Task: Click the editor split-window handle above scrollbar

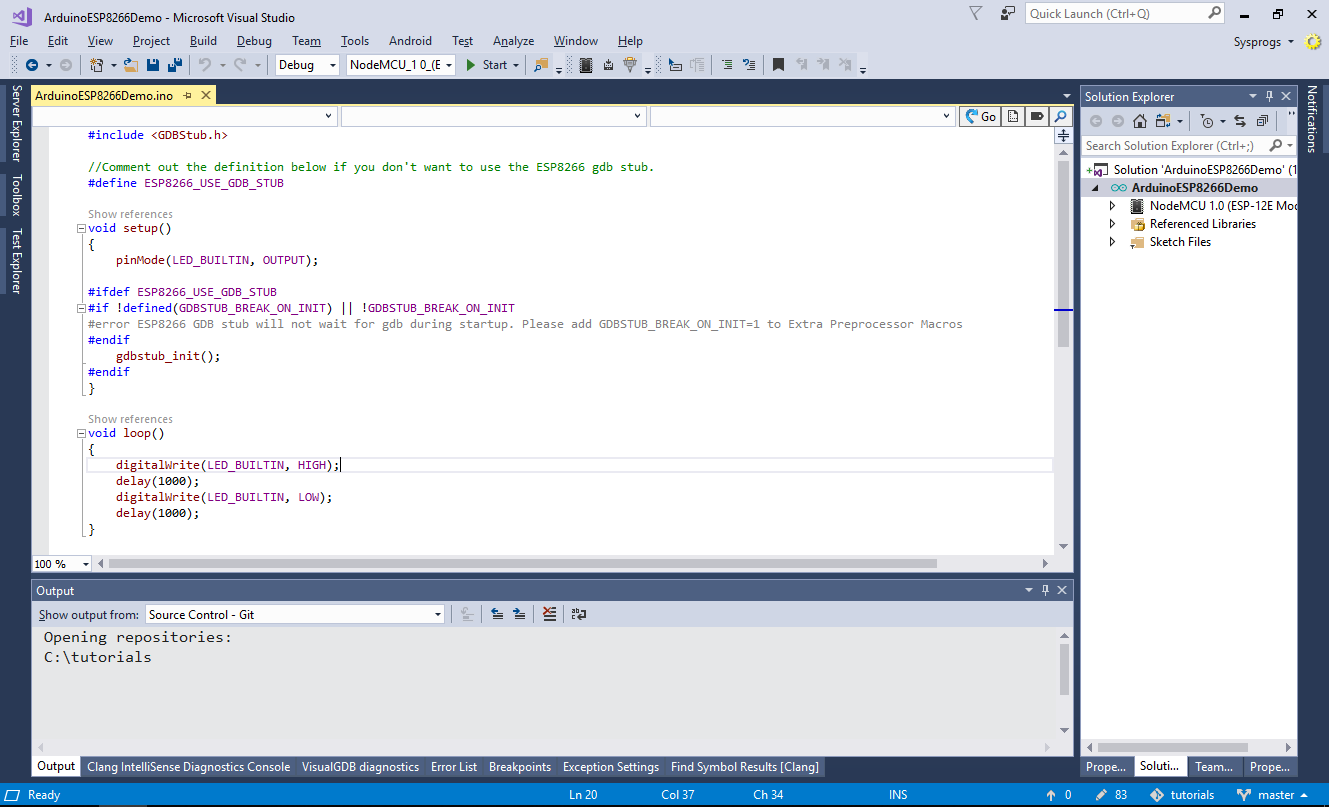Action: 1063,135
